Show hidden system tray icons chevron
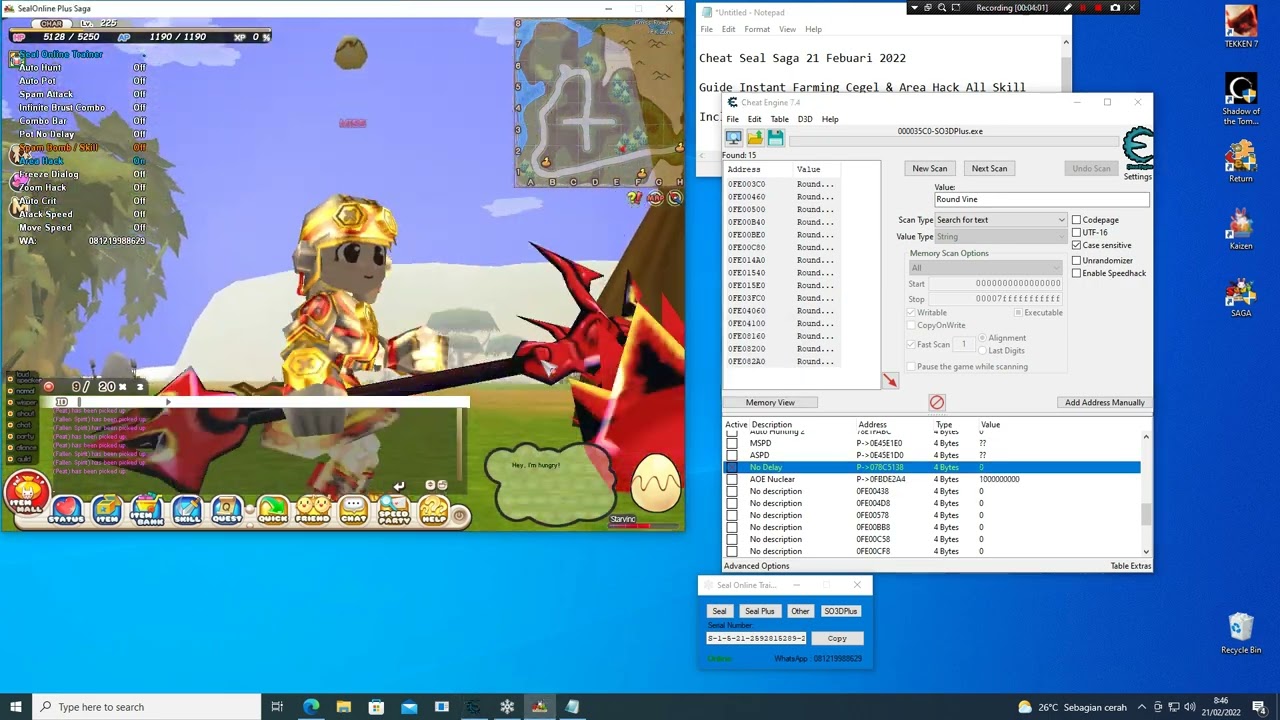1280x720 pixels. pyautogui.click(x=1143, y=707)
